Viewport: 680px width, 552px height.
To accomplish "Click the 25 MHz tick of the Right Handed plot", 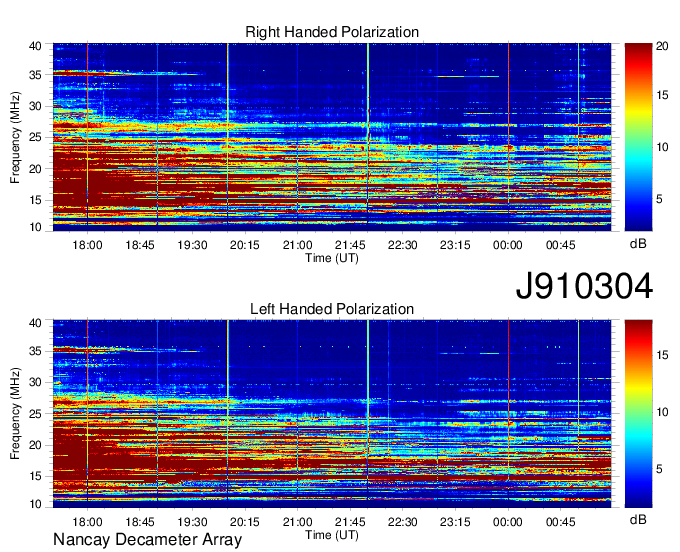I will click(36, 137).
